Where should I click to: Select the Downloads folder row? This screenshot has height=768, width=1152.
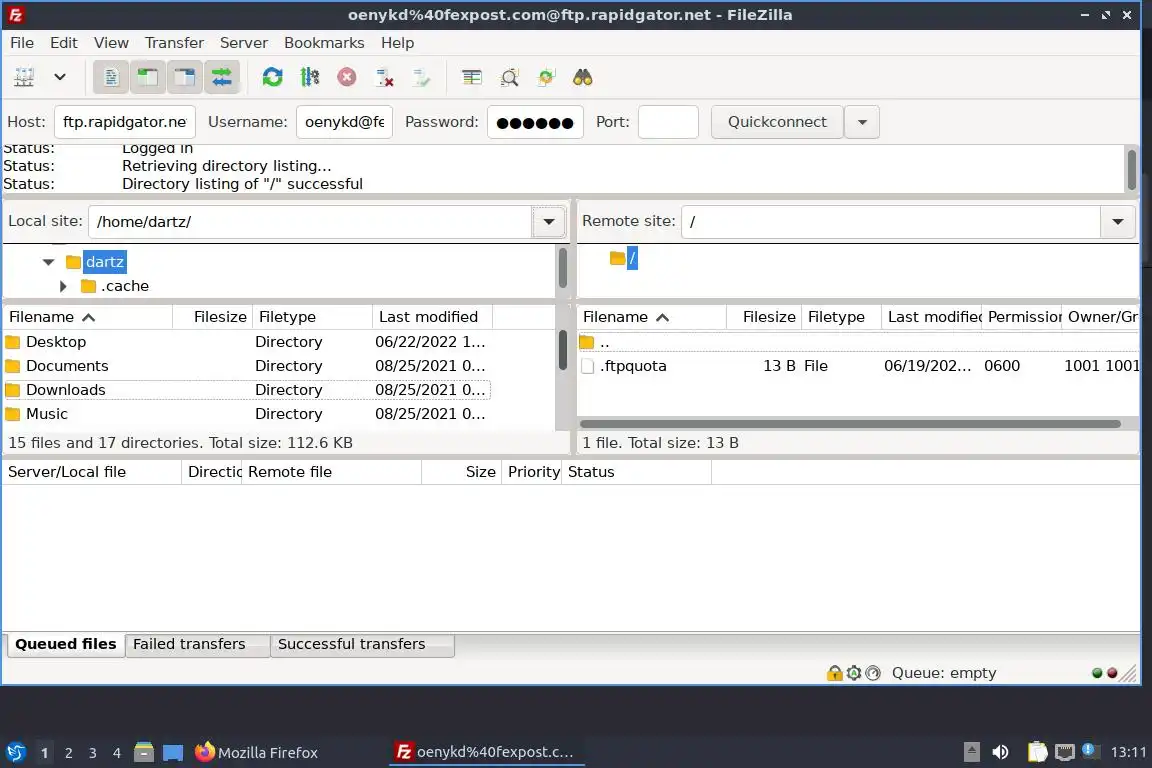click(x=246, y=390)
